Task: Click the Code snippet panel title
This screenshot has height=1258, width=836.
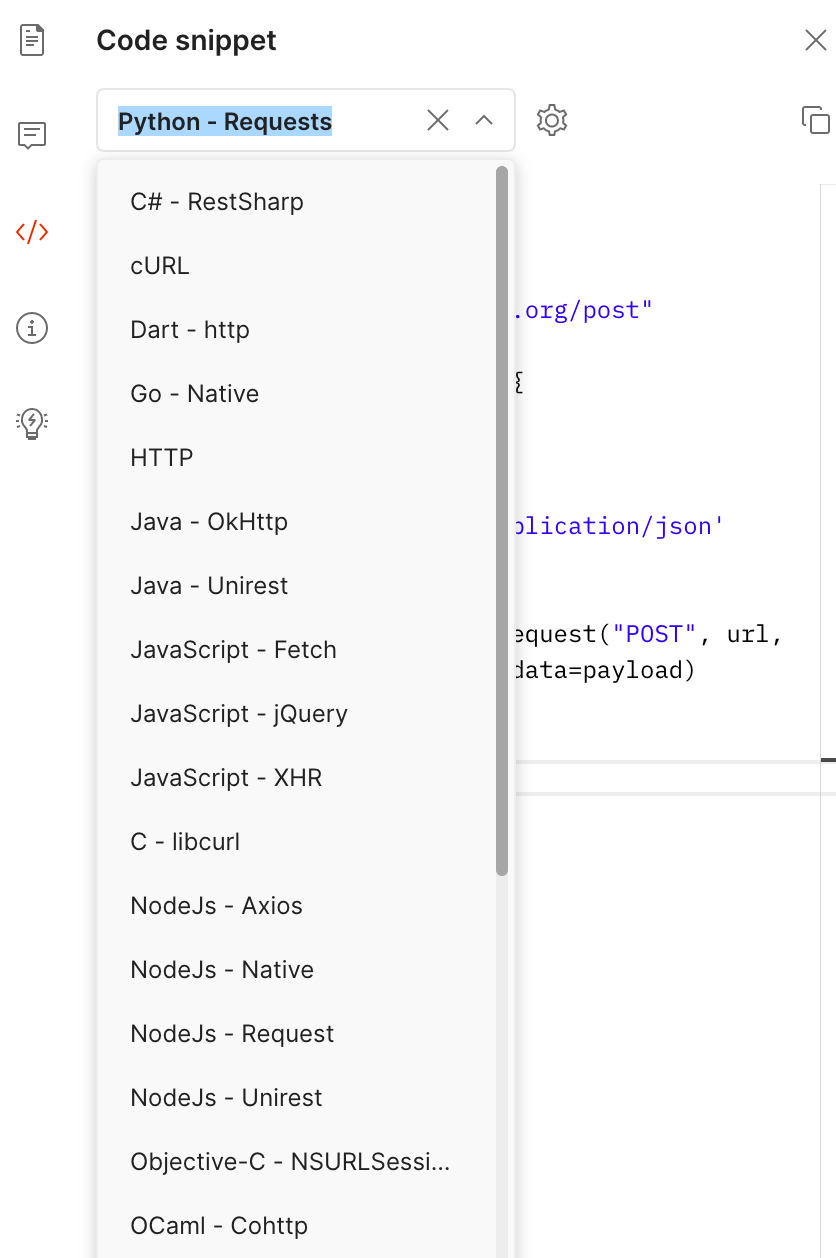Action: pyautogui.click(x=186, y=40)
